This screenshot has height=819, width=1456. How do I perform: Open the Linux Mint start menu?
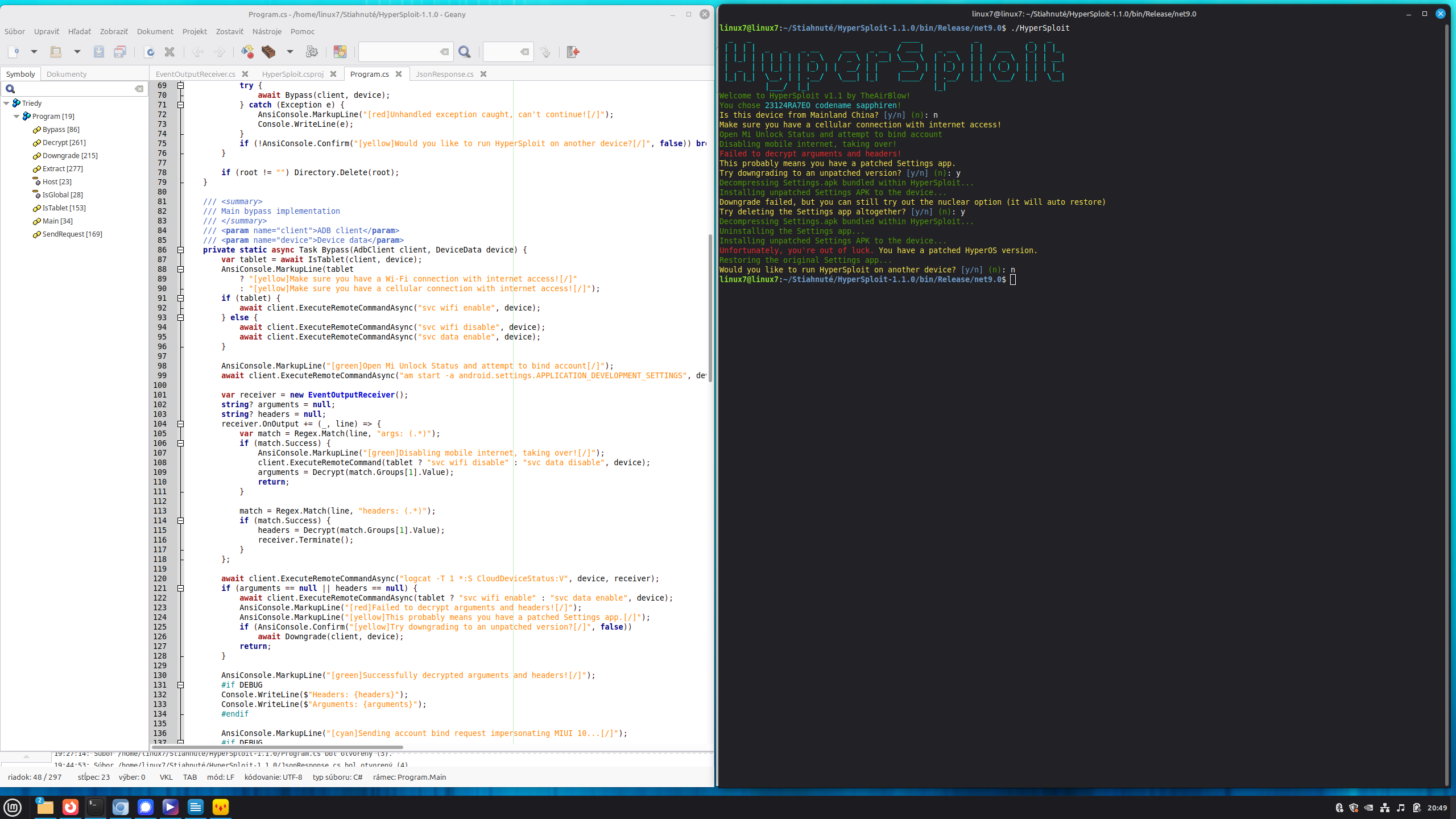(x=13, y=807)
